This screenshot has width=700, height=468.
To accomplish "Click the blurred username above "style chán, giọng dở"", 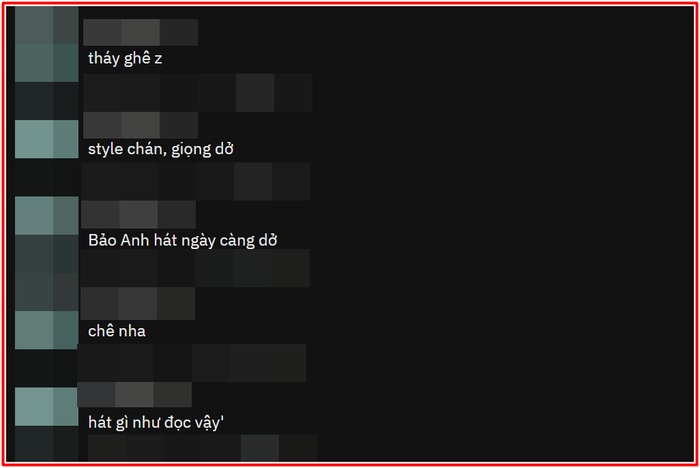I will coord(140,125).
